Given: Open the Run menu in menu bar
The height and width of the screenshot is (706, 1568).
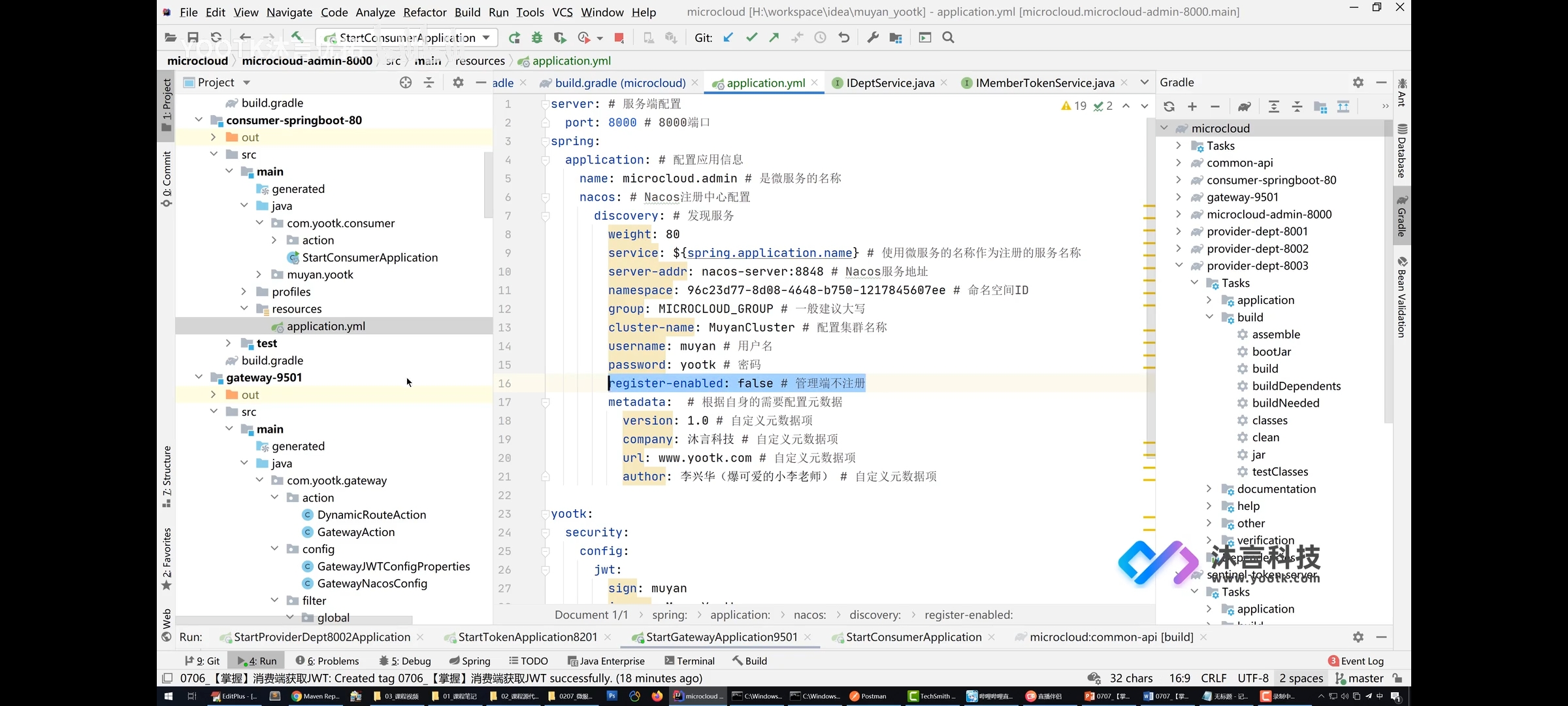Looking at the screenshot, I should pyautogui.click(x=498, y=12).
